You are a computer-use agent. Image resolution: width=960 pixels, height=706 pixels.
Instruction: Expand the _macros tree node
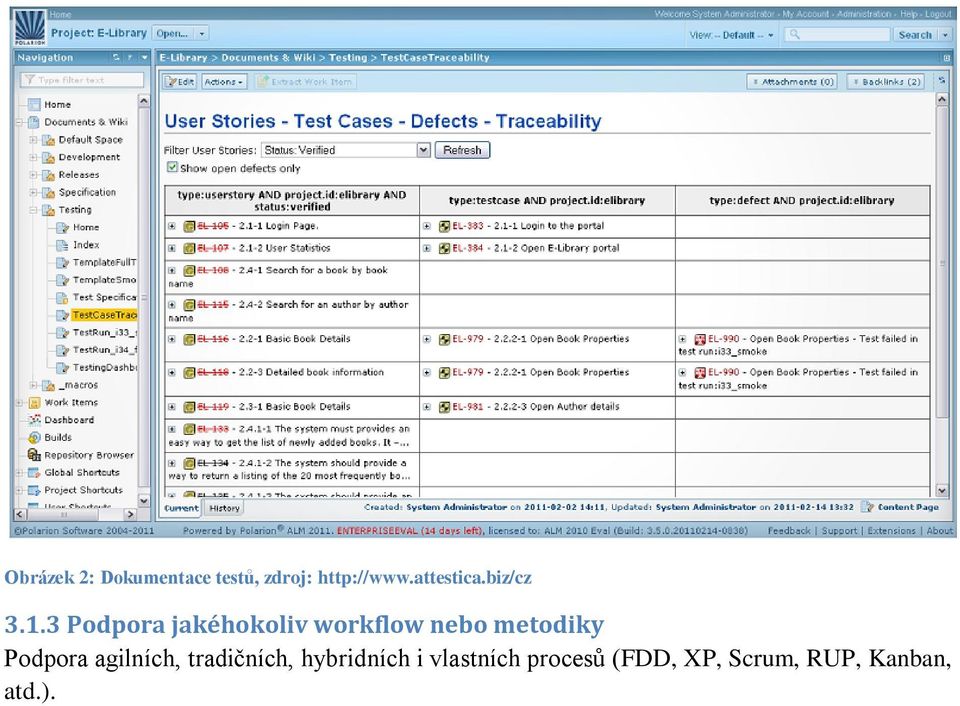click(33, 385)
